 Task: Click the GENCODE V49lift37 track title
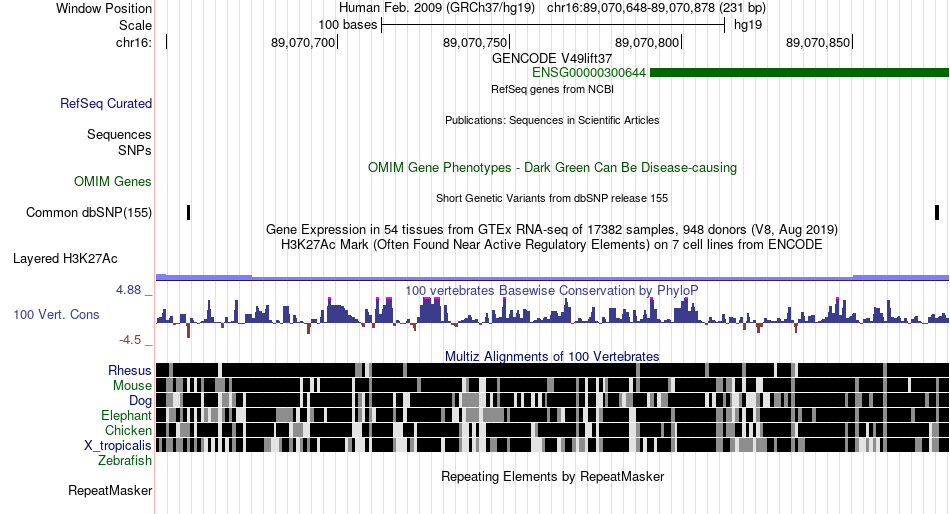(552, 58)
